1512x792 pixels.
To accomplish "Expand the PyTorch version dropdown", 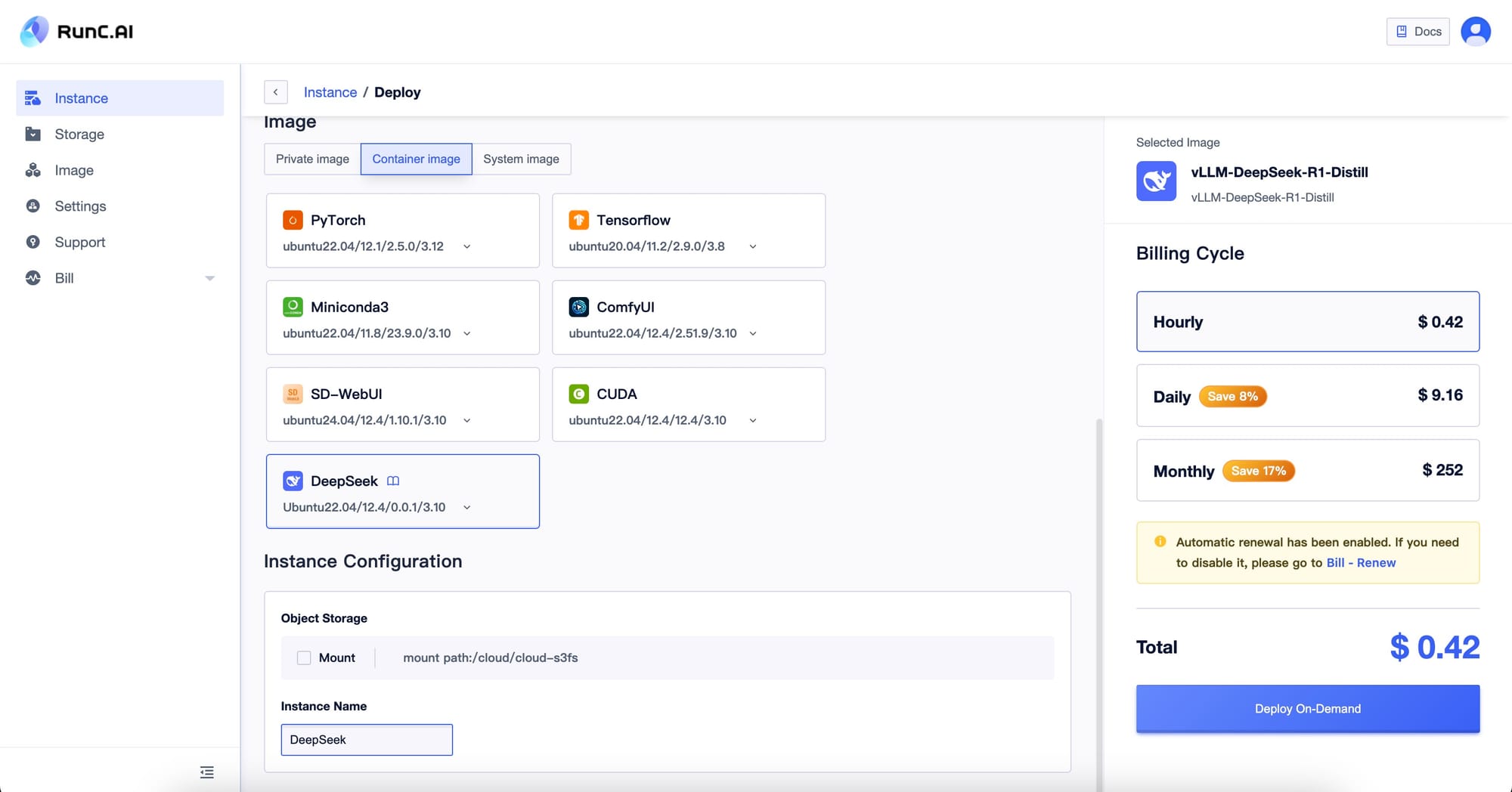I will (466, 246).
